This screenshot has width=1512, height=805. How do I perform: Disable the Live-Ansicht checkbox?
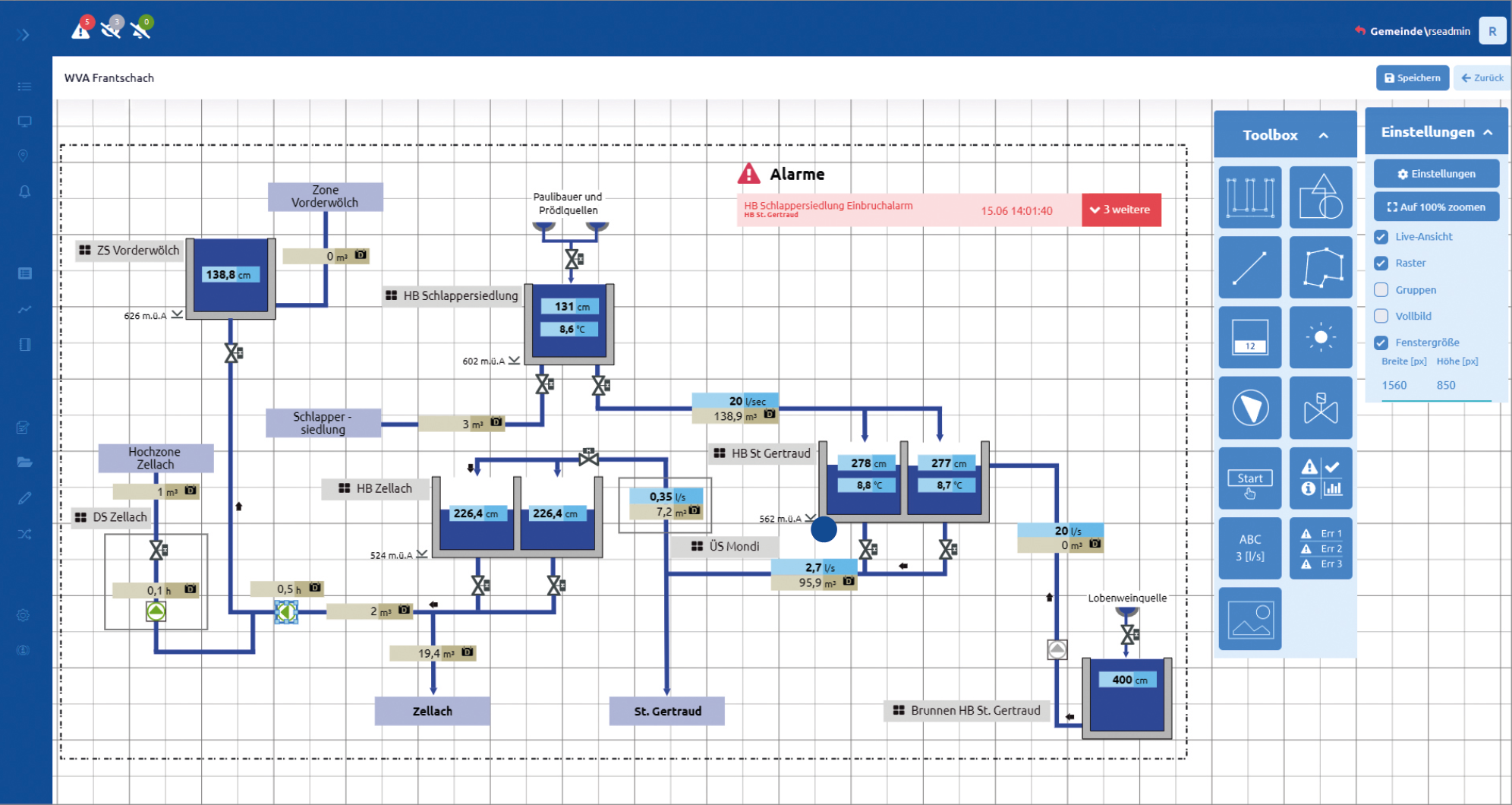tap(1381, 237)
